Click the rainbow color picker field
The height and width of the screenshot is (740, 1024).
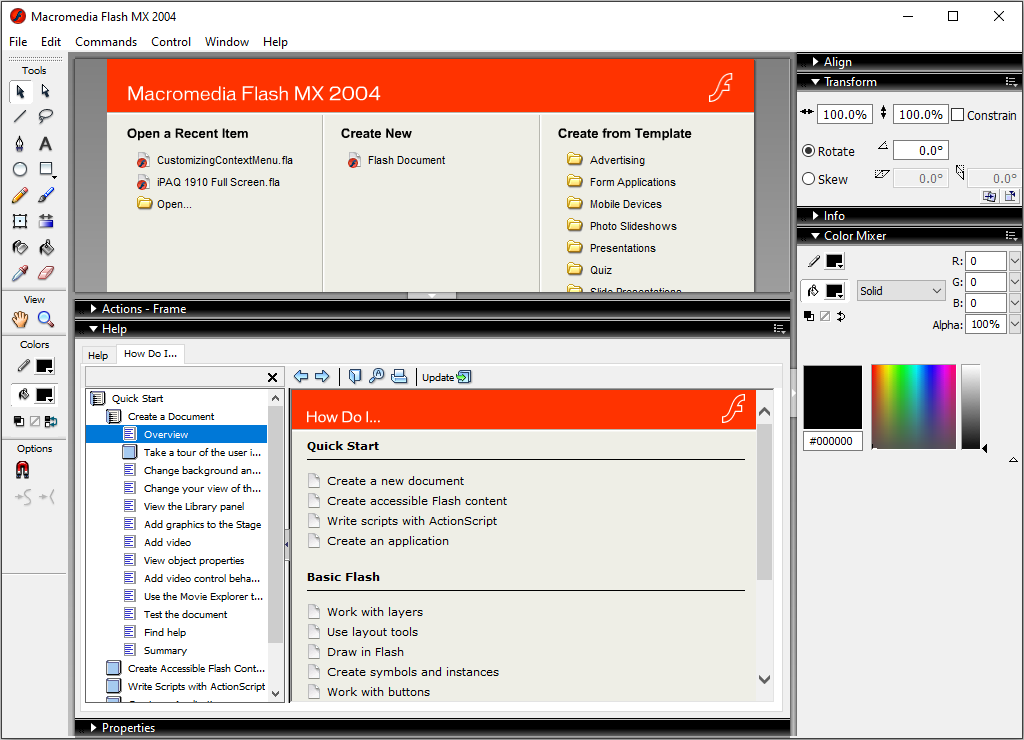pos(913,406)
